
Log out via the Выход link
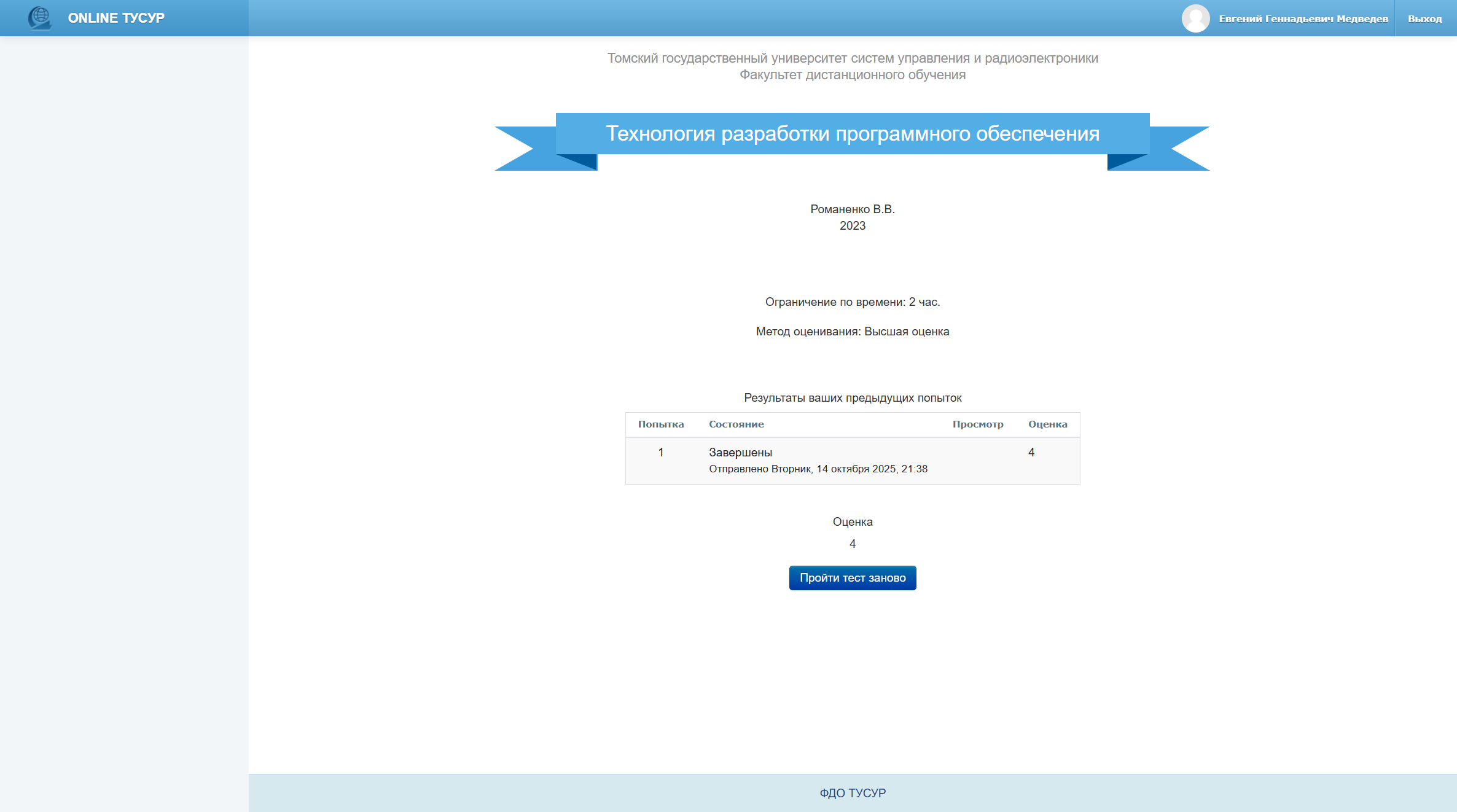[1424, 19]
